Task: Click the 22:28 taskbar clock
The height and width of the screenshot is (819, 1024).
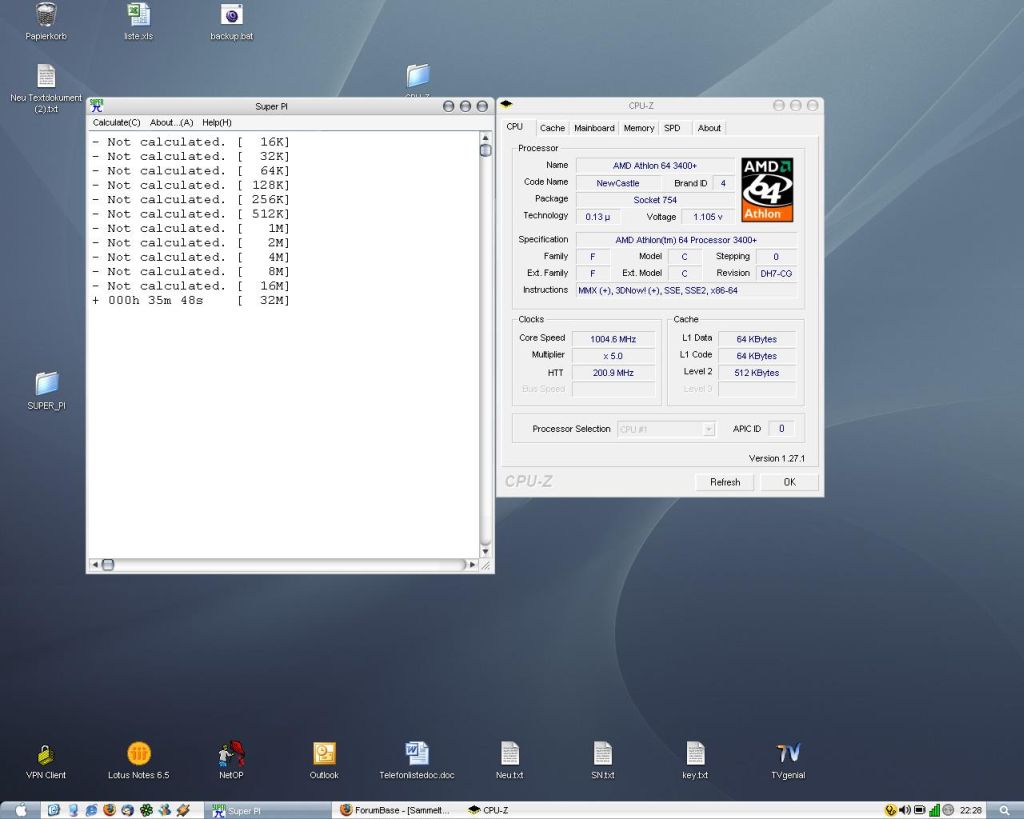Action: 970,811
